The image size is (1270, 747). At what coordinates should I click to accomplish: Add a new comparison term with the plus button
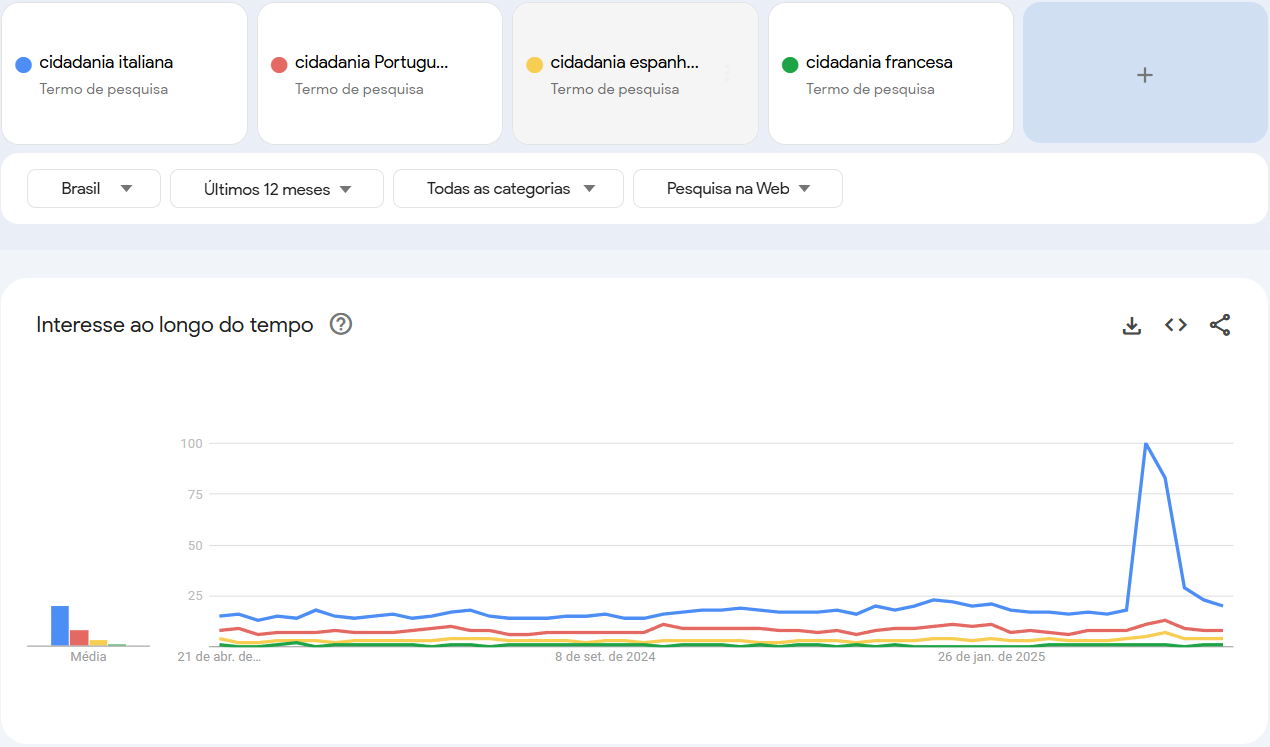point(1144,73)
